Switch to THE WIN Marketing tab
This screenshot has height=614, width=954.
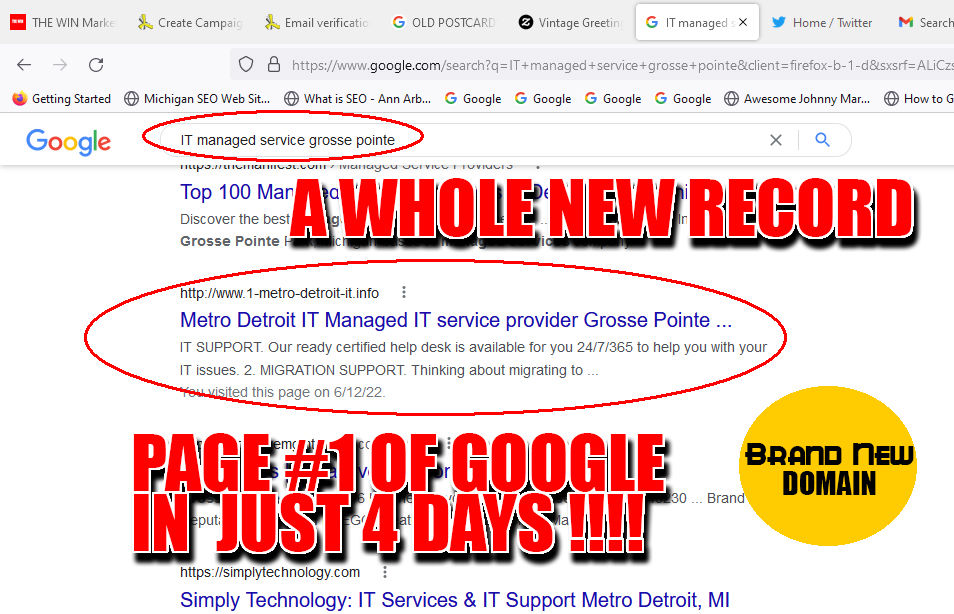point(62,23)
